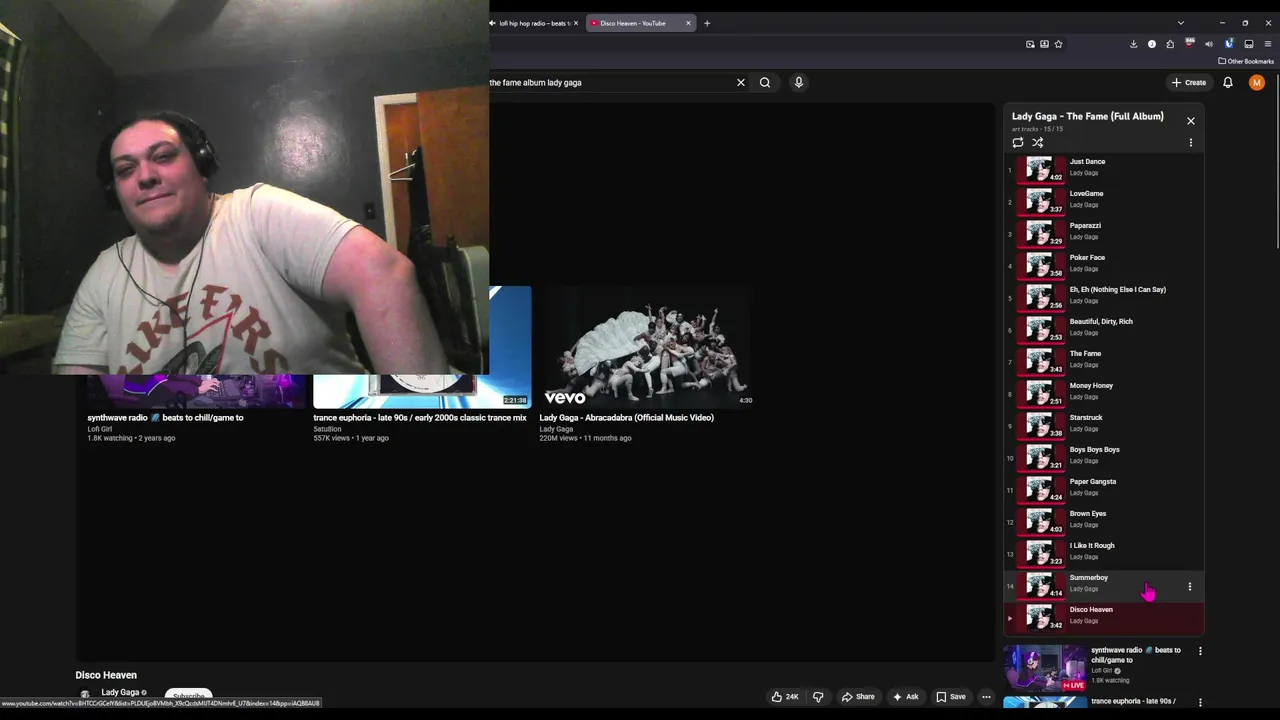Click the house-arrow extension icon
The image size is (1280, 720).
point(1170,44)
